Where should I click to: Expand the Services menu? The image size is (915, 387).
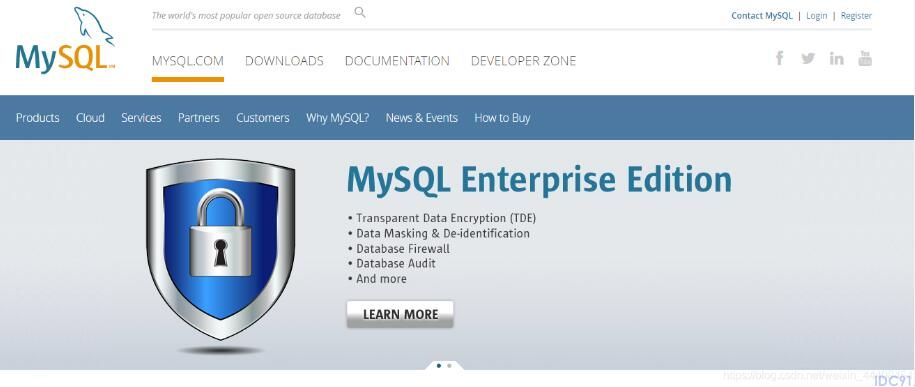[x=141, y=118]
